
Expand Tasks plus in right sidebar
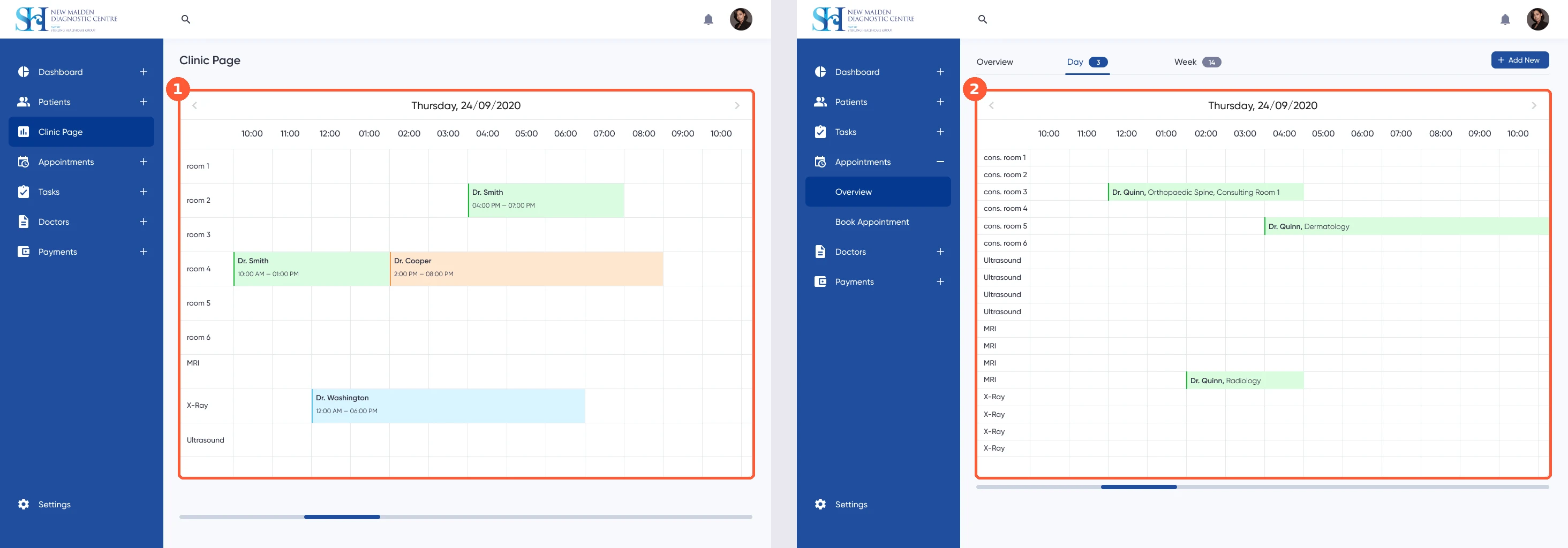(x=940, y=131)
